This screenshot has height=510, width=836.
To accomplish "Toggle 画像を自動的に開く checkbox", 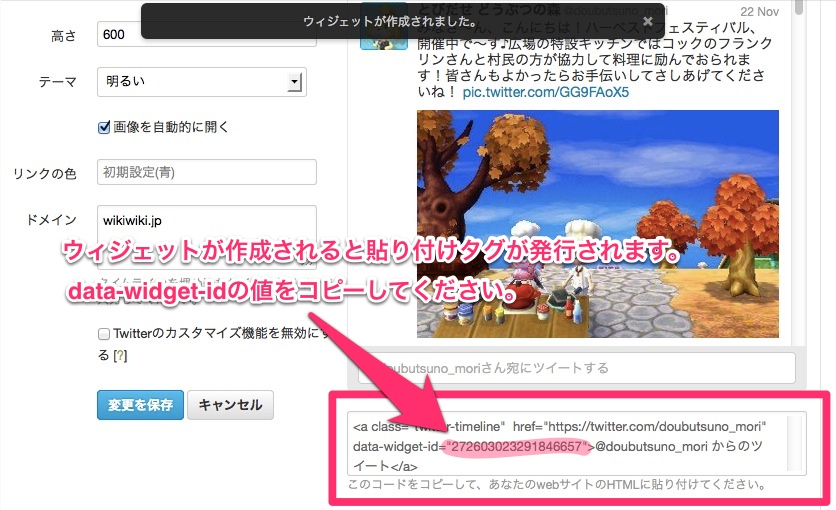I will point(104,127).
